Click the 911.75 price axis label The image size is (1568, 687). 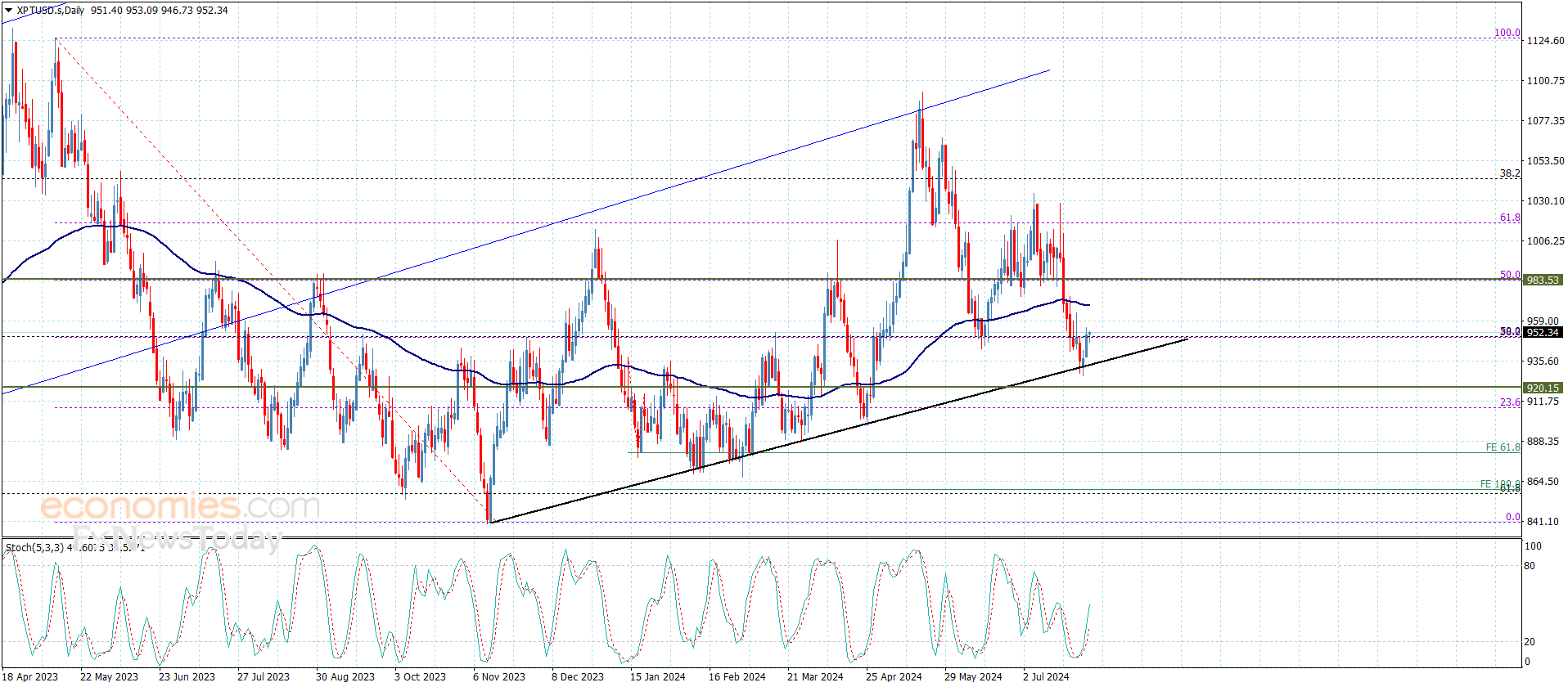tap(1543, 402)
